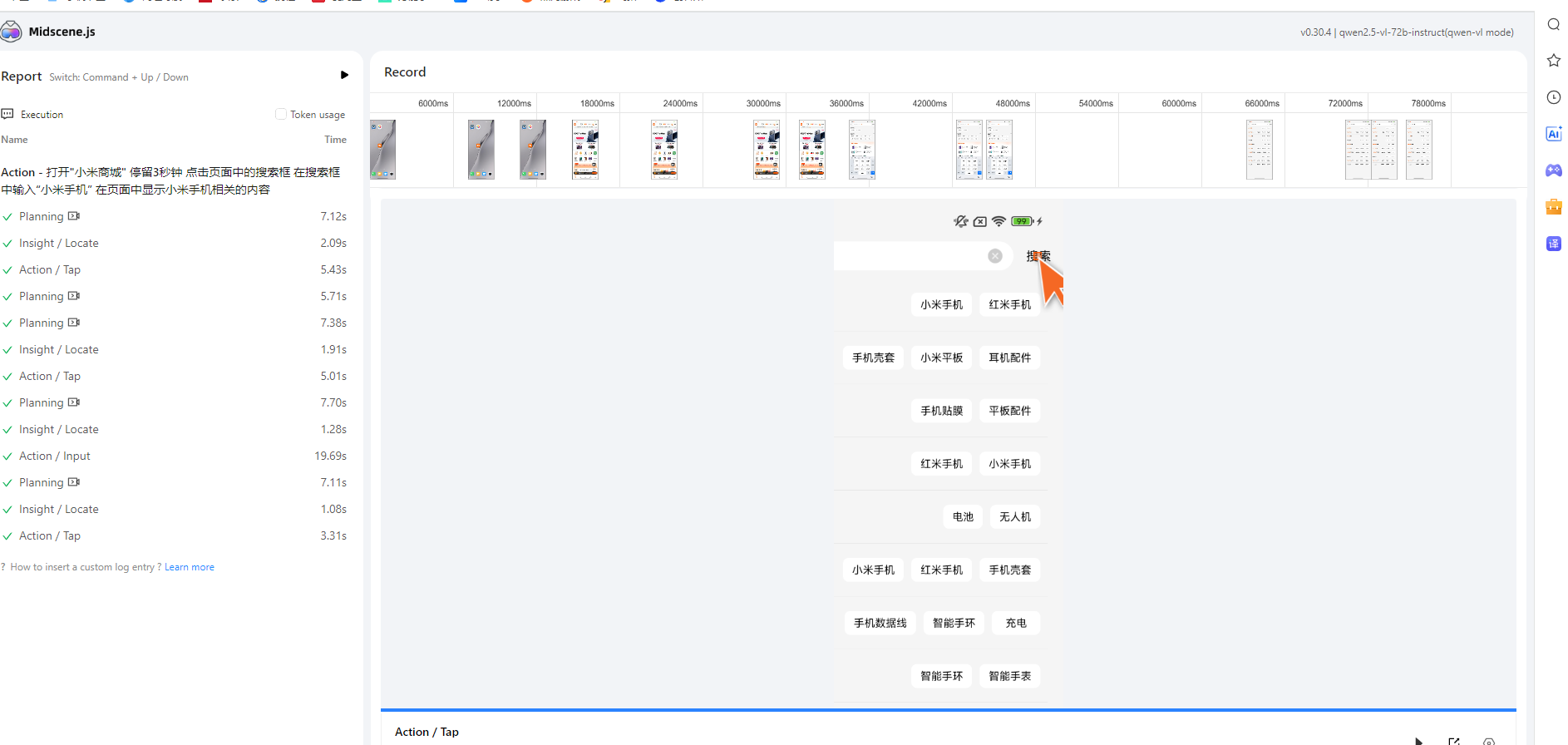Click the 手机数据线 tag in the replay

[x=880, y=624]
